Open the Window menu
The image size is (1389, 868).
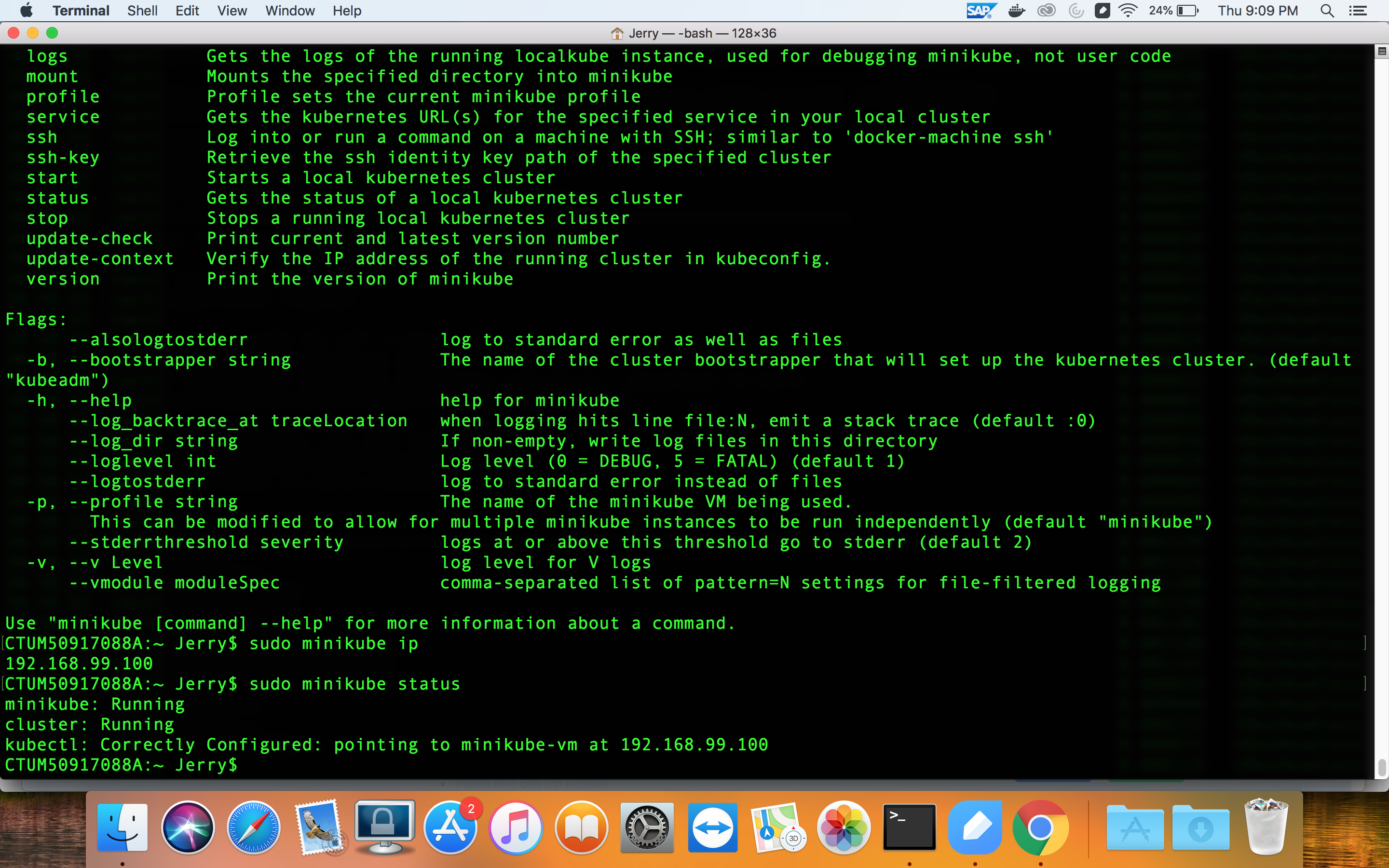[290, 11]
